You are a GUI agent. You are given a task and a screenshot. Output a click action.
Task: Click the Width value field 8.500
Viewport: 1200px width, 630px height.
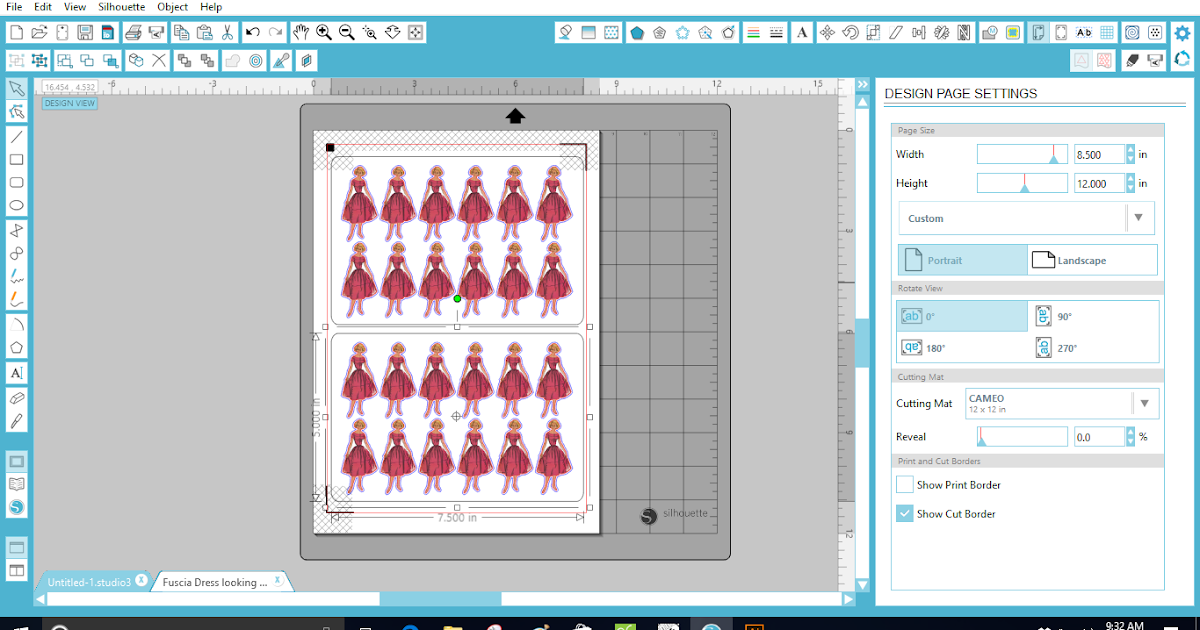(x=1098, y=155)
